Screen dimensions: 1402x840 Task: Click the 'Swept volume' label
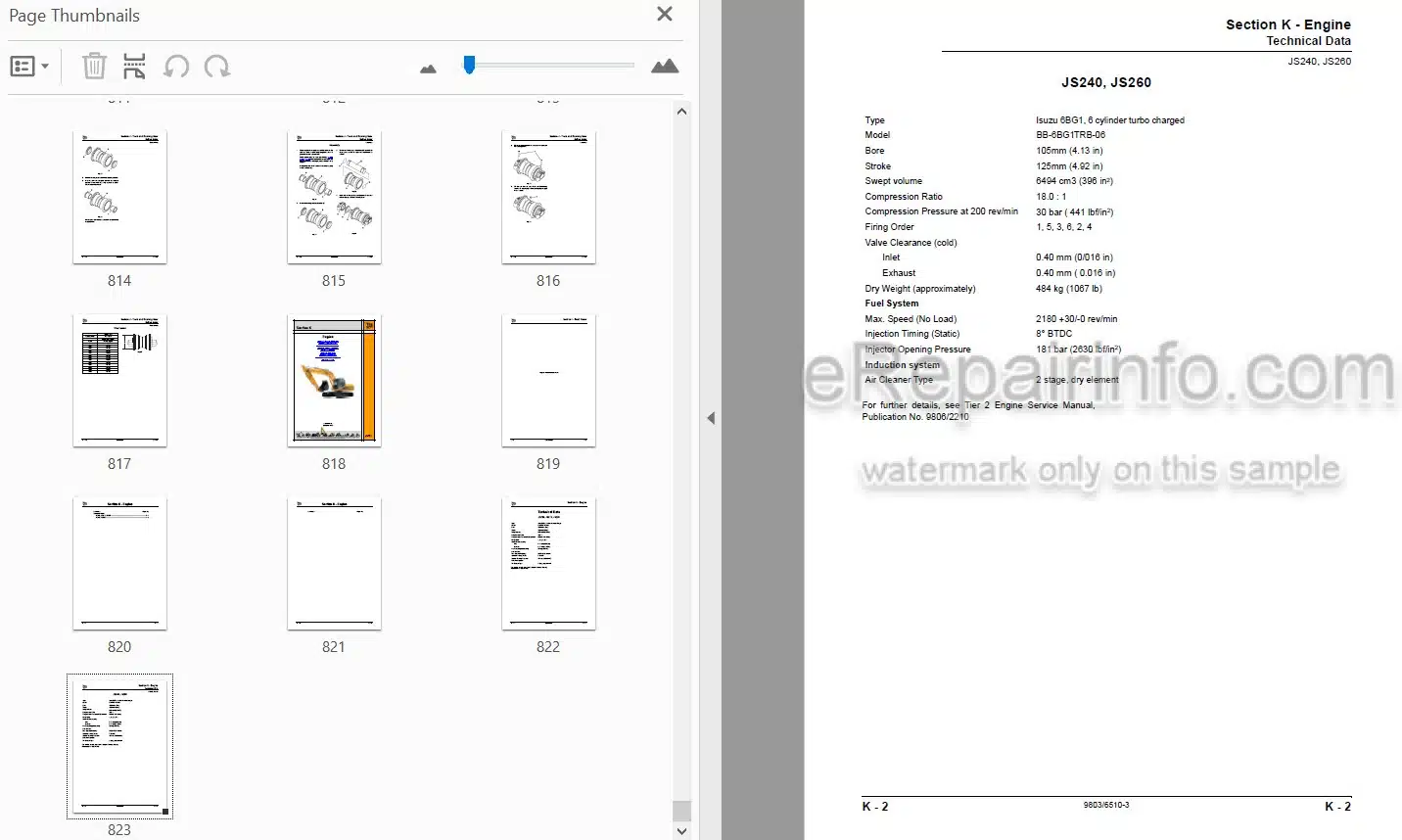coord(893,181)
